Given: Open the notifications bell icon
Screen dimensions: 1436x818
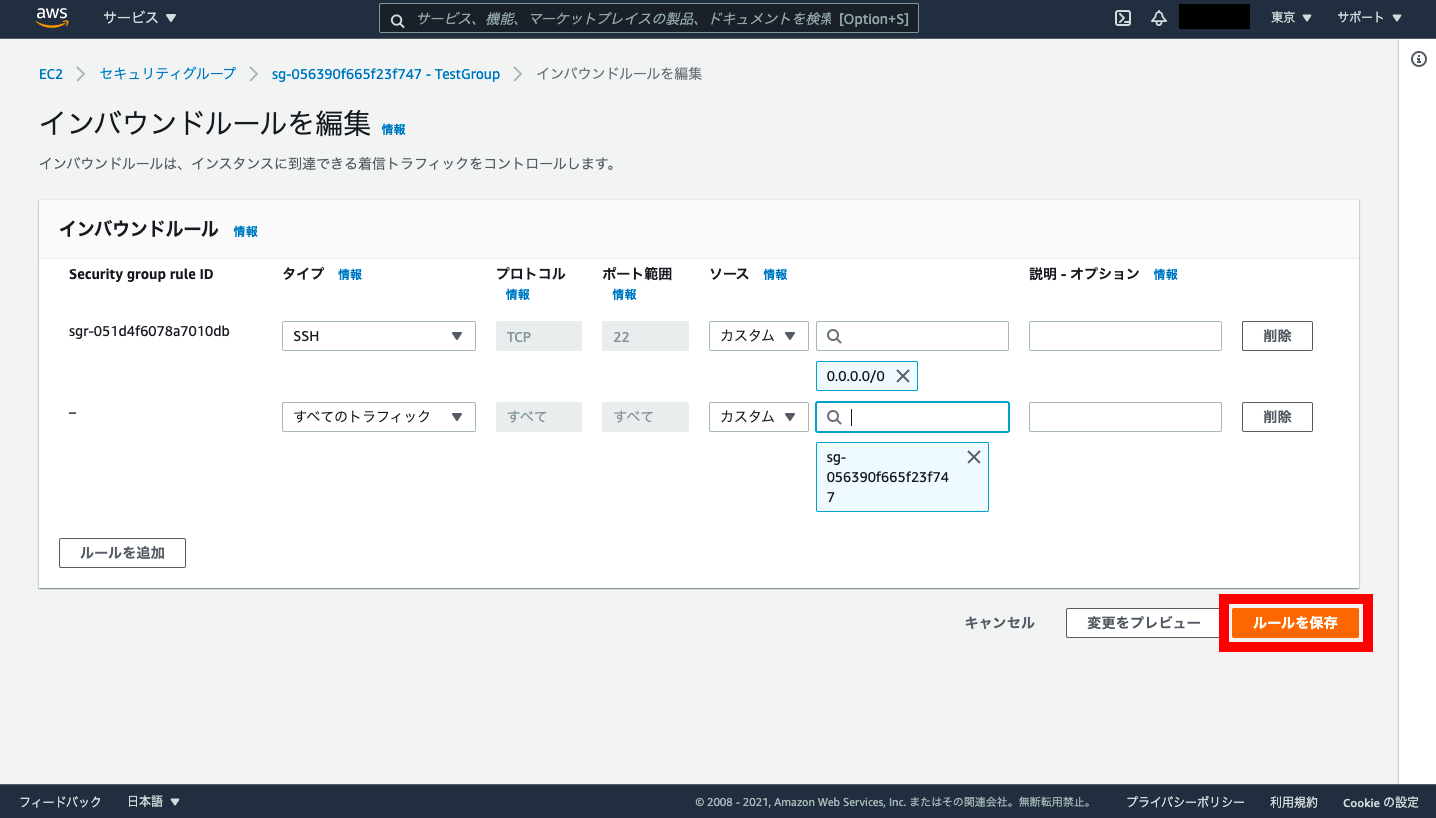Looking at the screenshot, I should 1159,18.
